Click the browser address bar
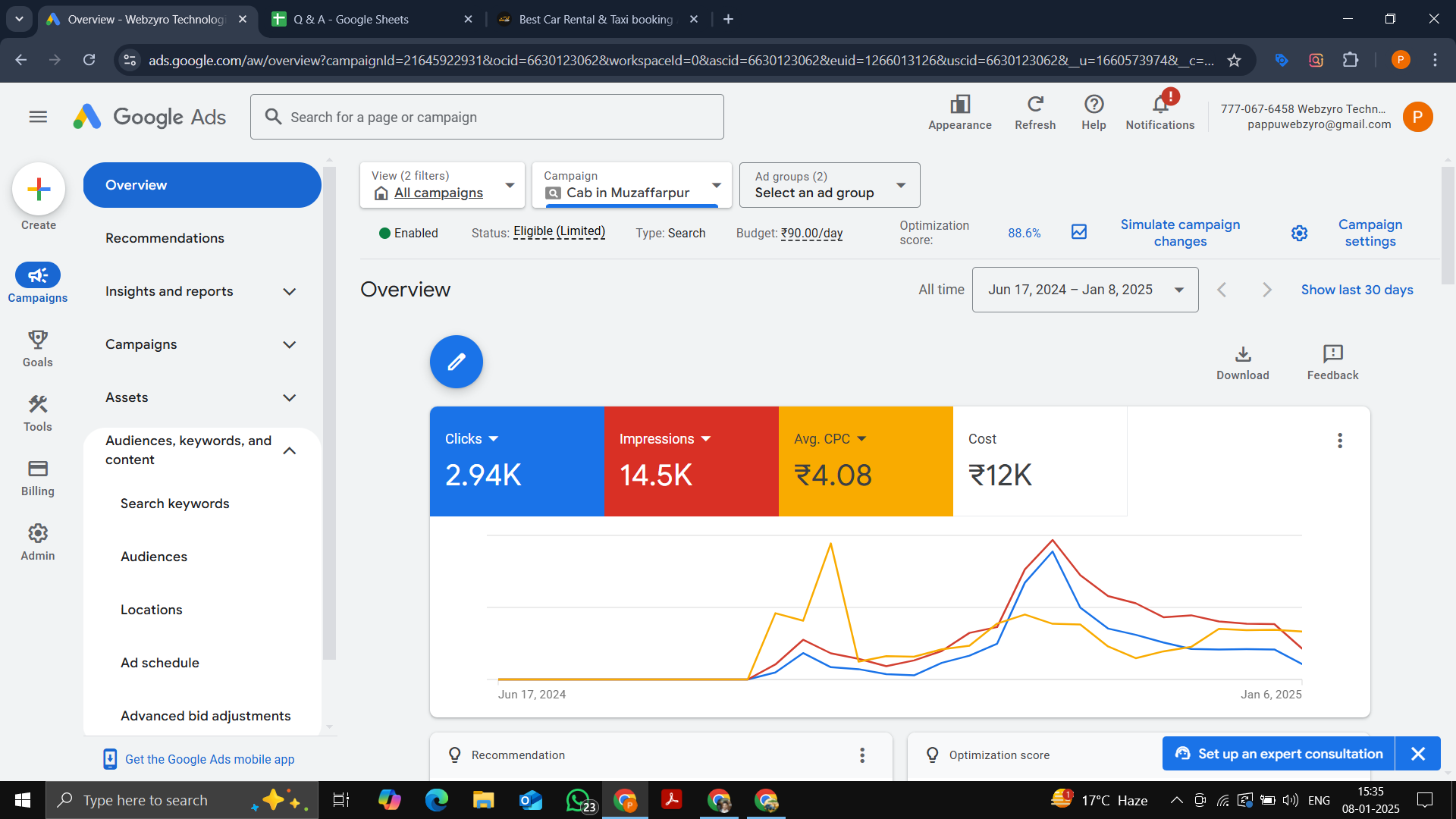The image size is (1456, 819). coord(680,60)
